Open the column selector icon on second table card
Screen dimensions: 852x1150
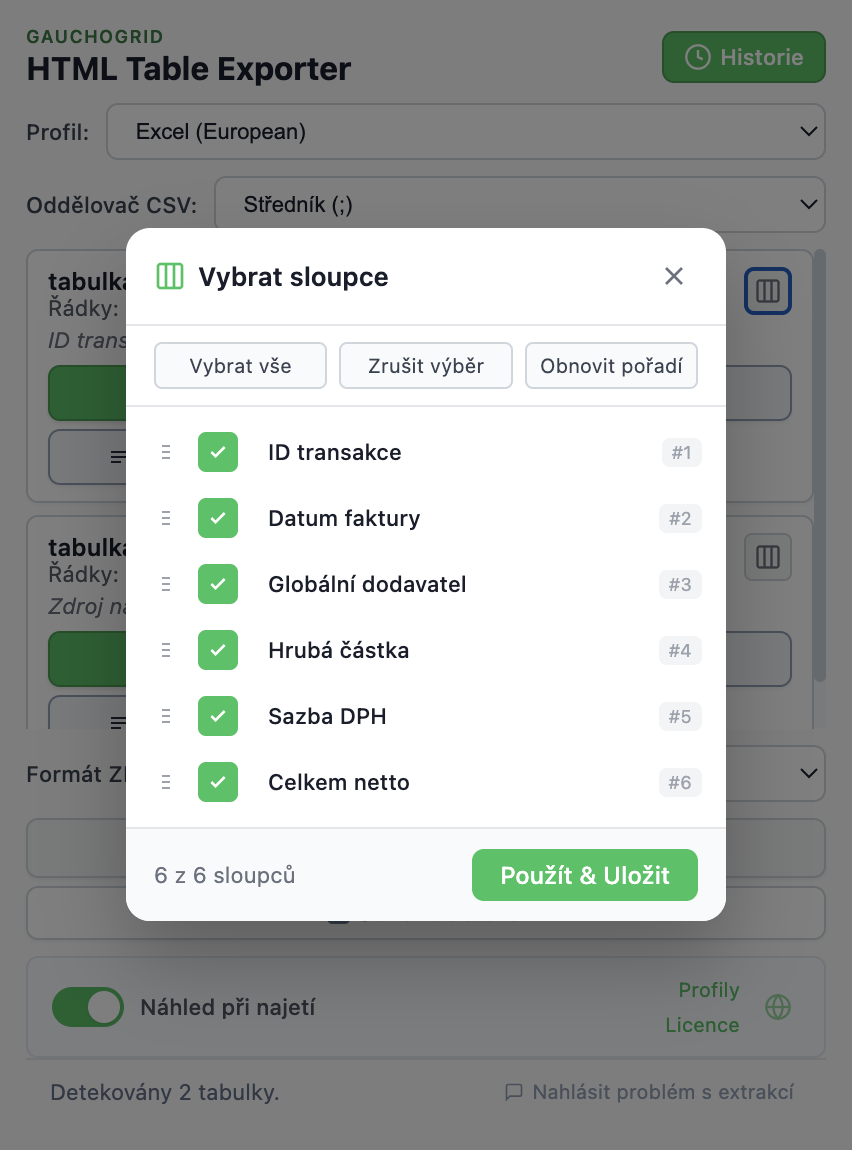[x=768, y=557]
